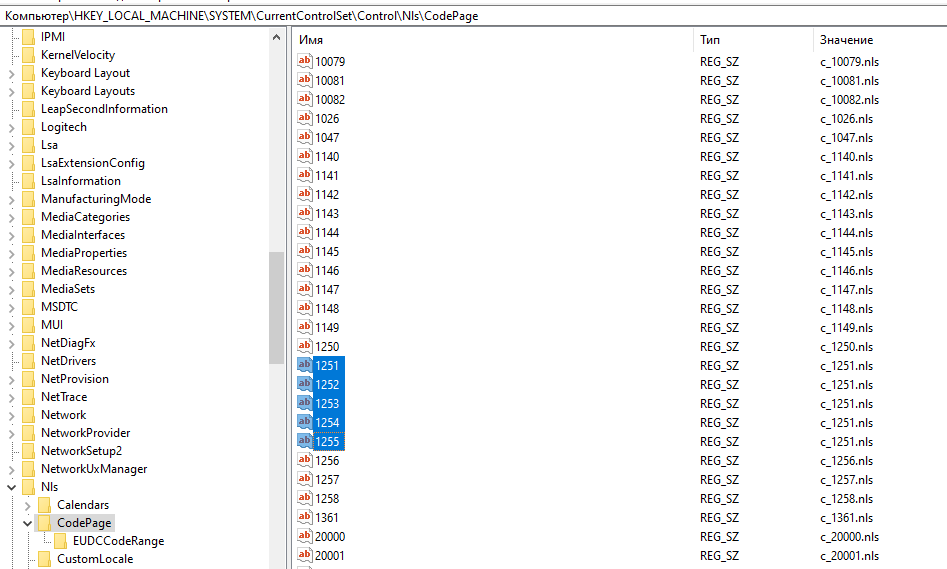Image resolution: width=947 pixels, height=569 pixels.
Task: Click the string icon of value 1143
Action: click(x=304, y=213)
